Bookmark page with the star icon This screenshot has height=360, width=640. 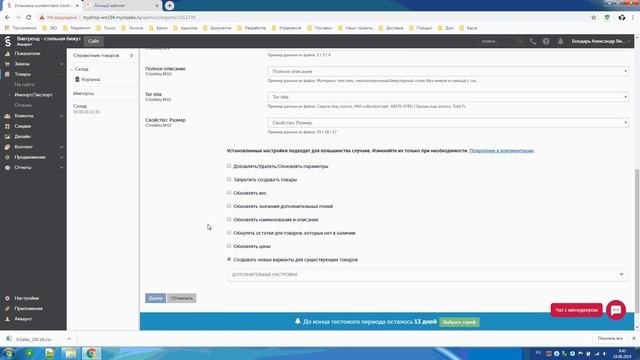point(593,18)
